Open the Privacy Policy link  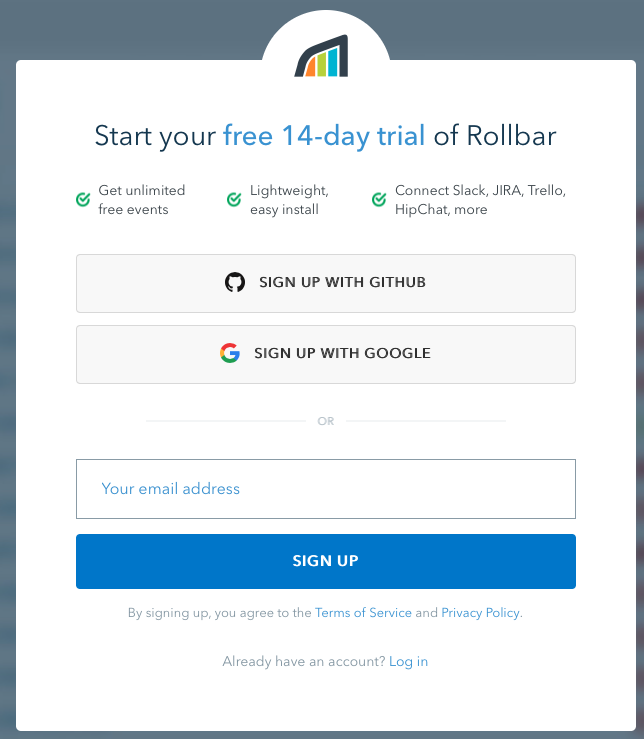tap(480, 613)
